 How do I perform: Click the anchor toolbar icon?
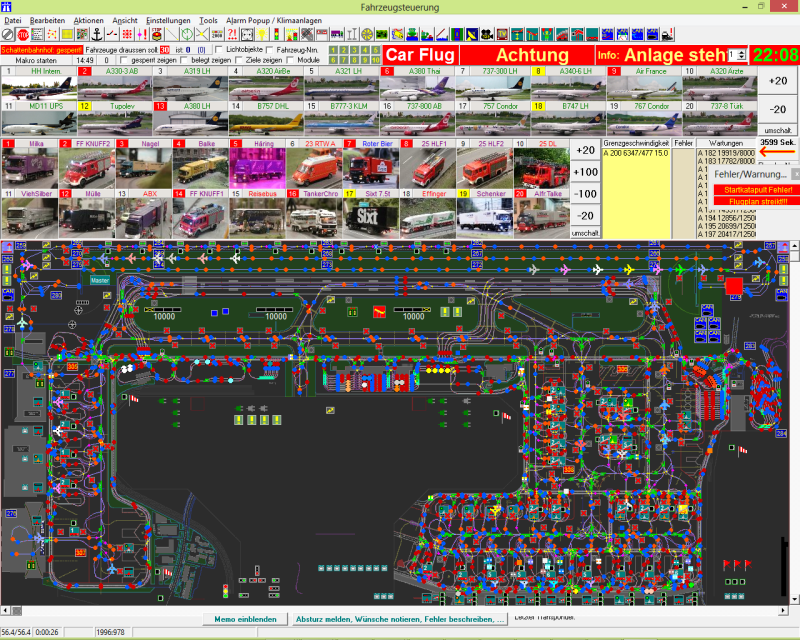96,35
